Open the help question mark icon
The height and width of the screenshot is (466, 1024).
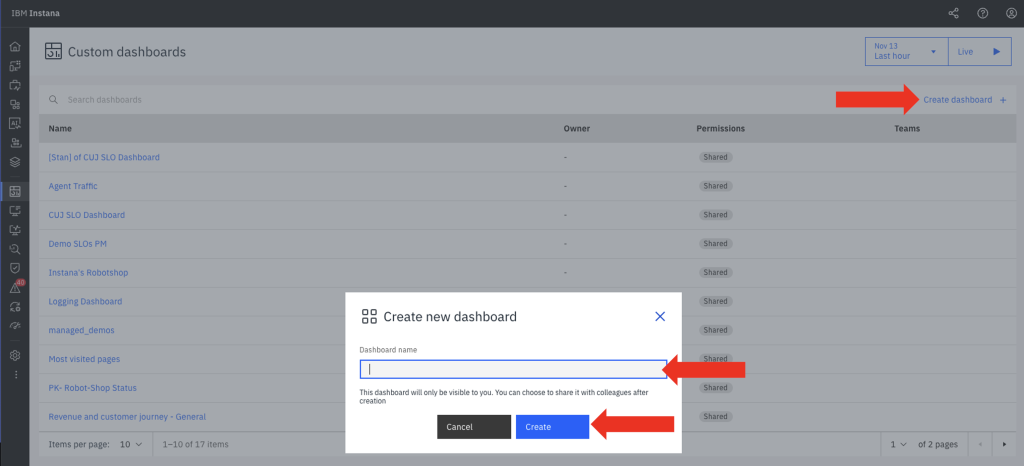click(x=982, y=13)
